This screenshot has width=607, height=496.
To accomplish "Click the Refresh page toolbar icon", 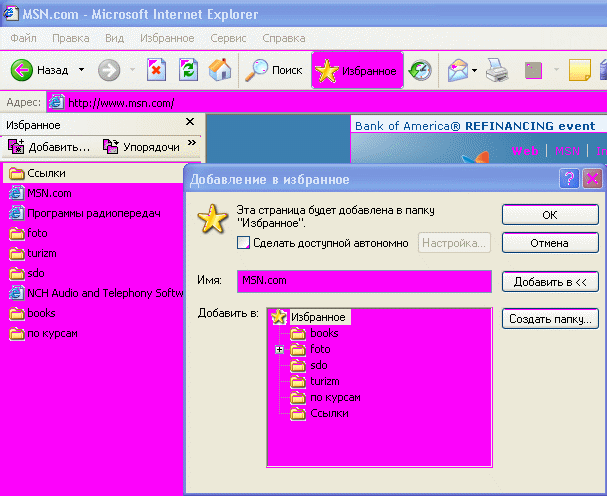I will click(x=188, y=70).
